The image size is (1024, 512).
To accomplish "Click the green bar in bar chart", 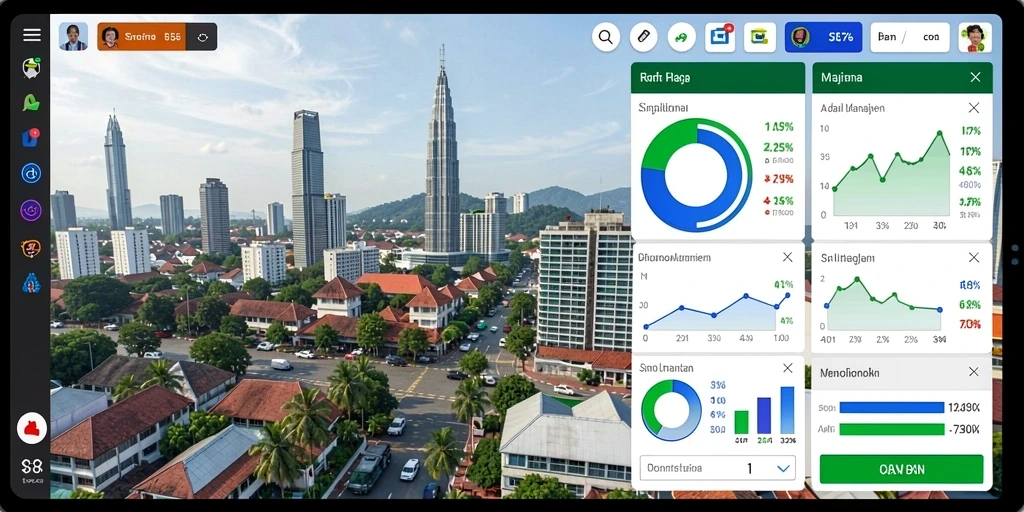I will (x=741, y=423).
